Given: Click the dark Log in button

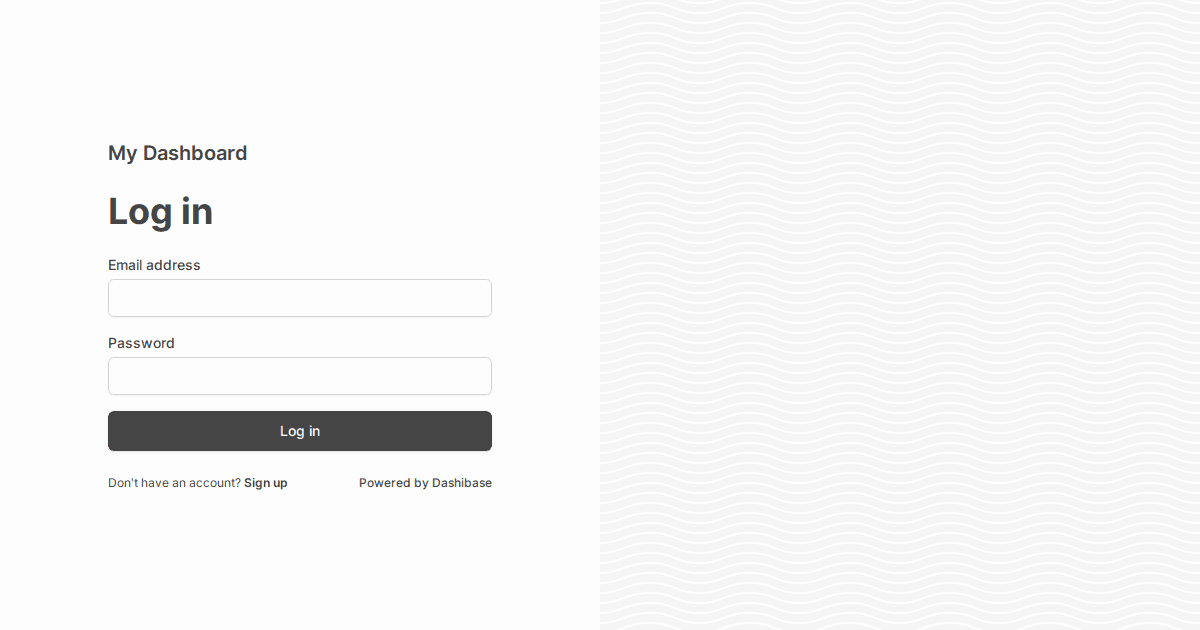Looking at the screenshot, I should (300, 431).
